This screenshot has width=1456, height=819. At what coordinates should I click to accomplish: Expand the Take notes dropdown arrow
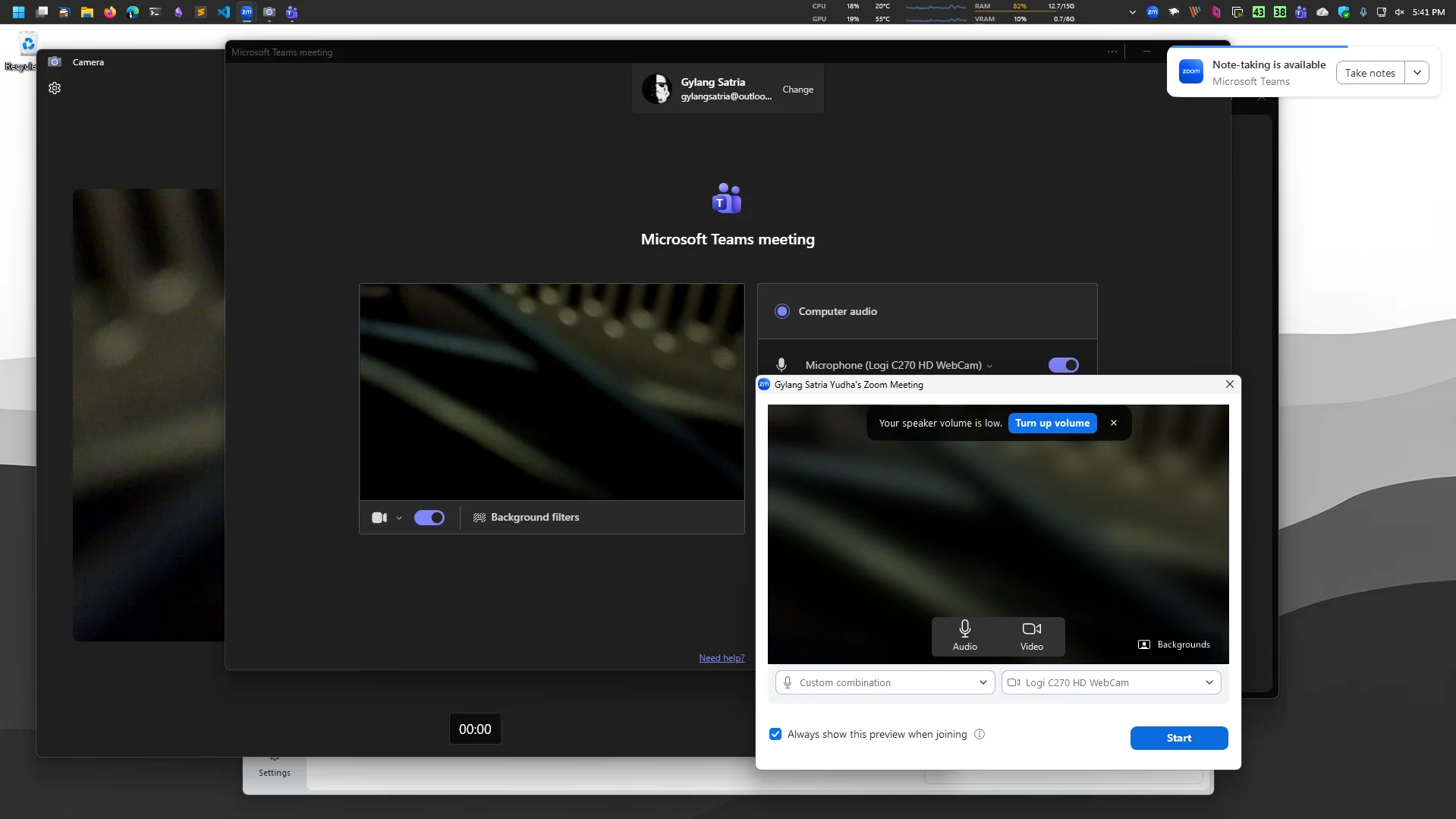[1417, 73]
